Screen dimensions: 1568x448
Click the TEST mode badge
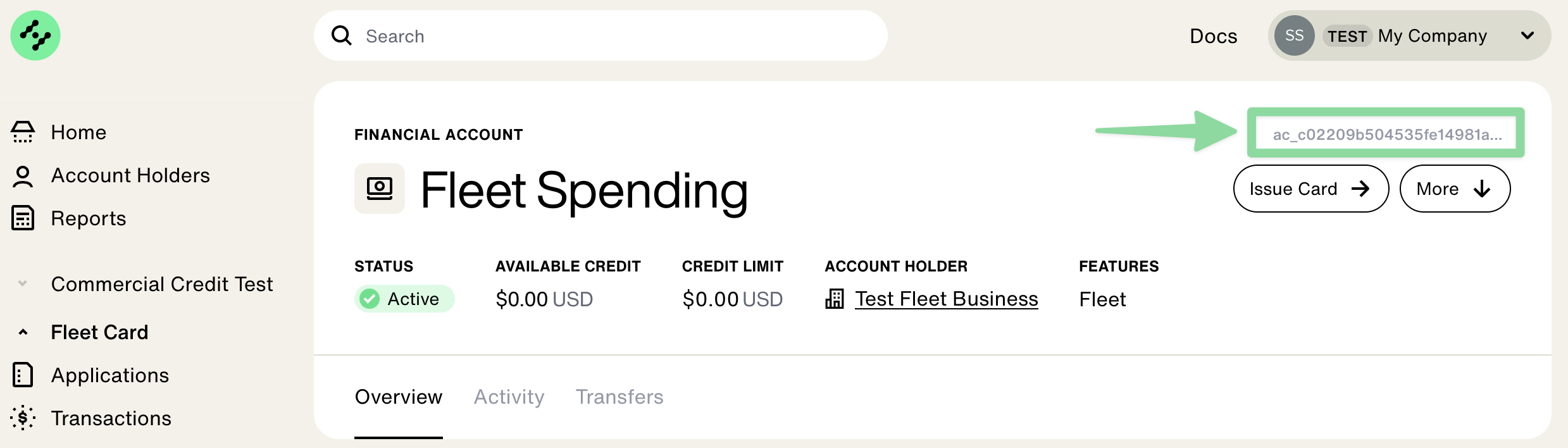[x=1348, y=36]
